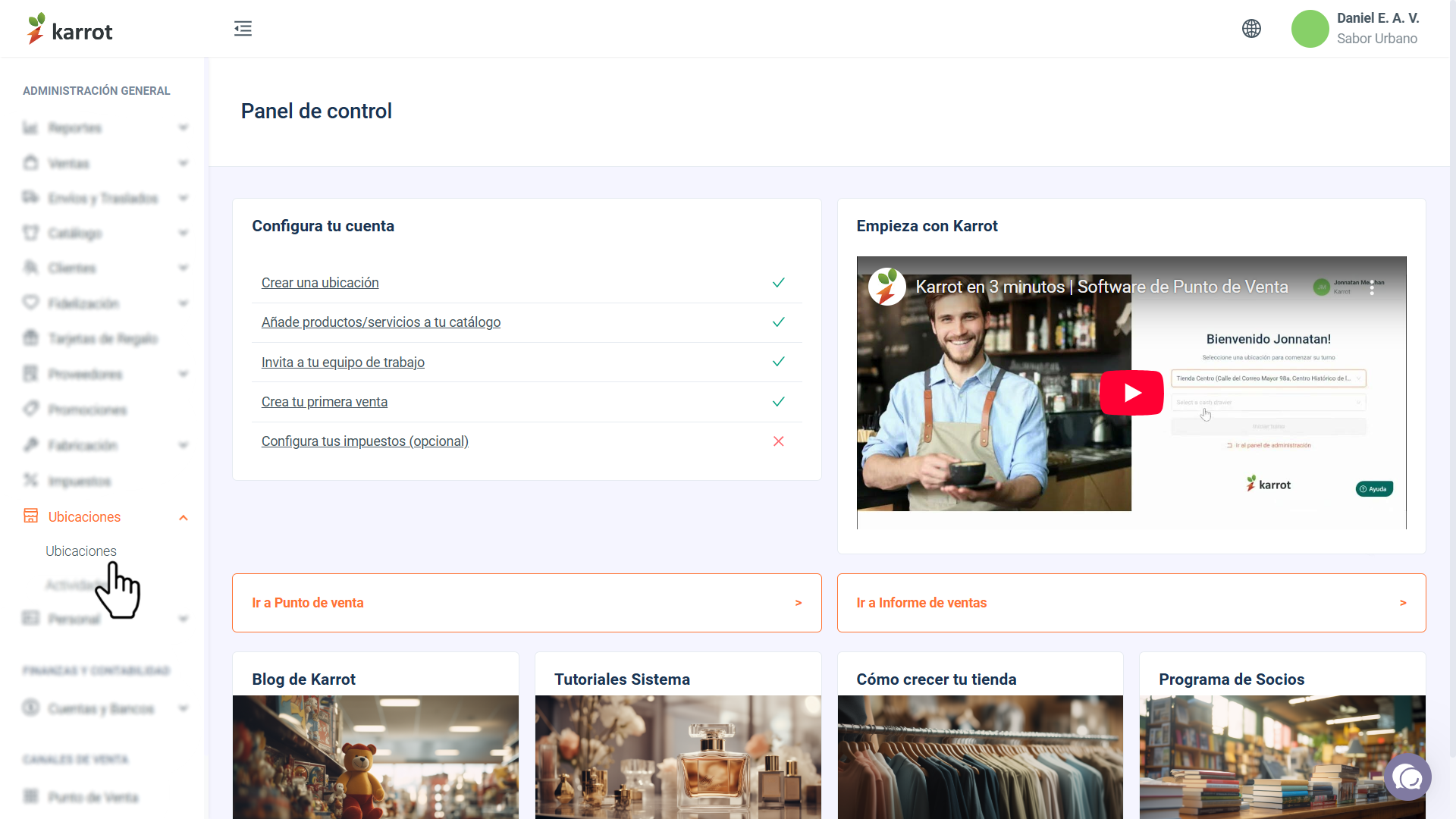
Task: Click the Promociones tag icon
Action: (x=30, y=409)
